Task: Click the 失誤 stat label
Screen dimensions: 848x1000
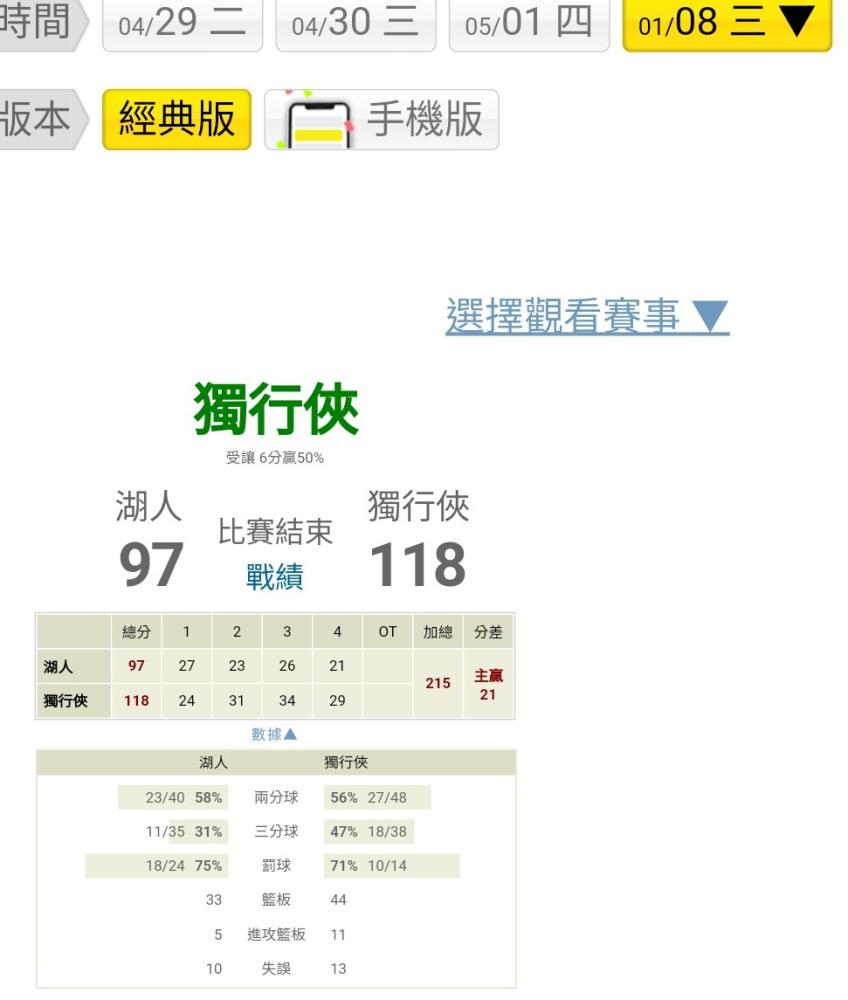Action: (x=276, y=969)
